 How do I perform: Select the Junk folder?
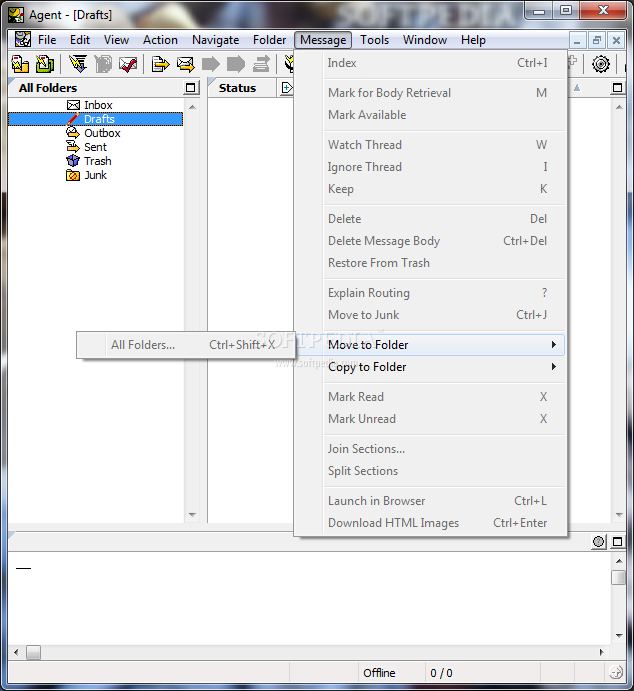pos(95,175)
